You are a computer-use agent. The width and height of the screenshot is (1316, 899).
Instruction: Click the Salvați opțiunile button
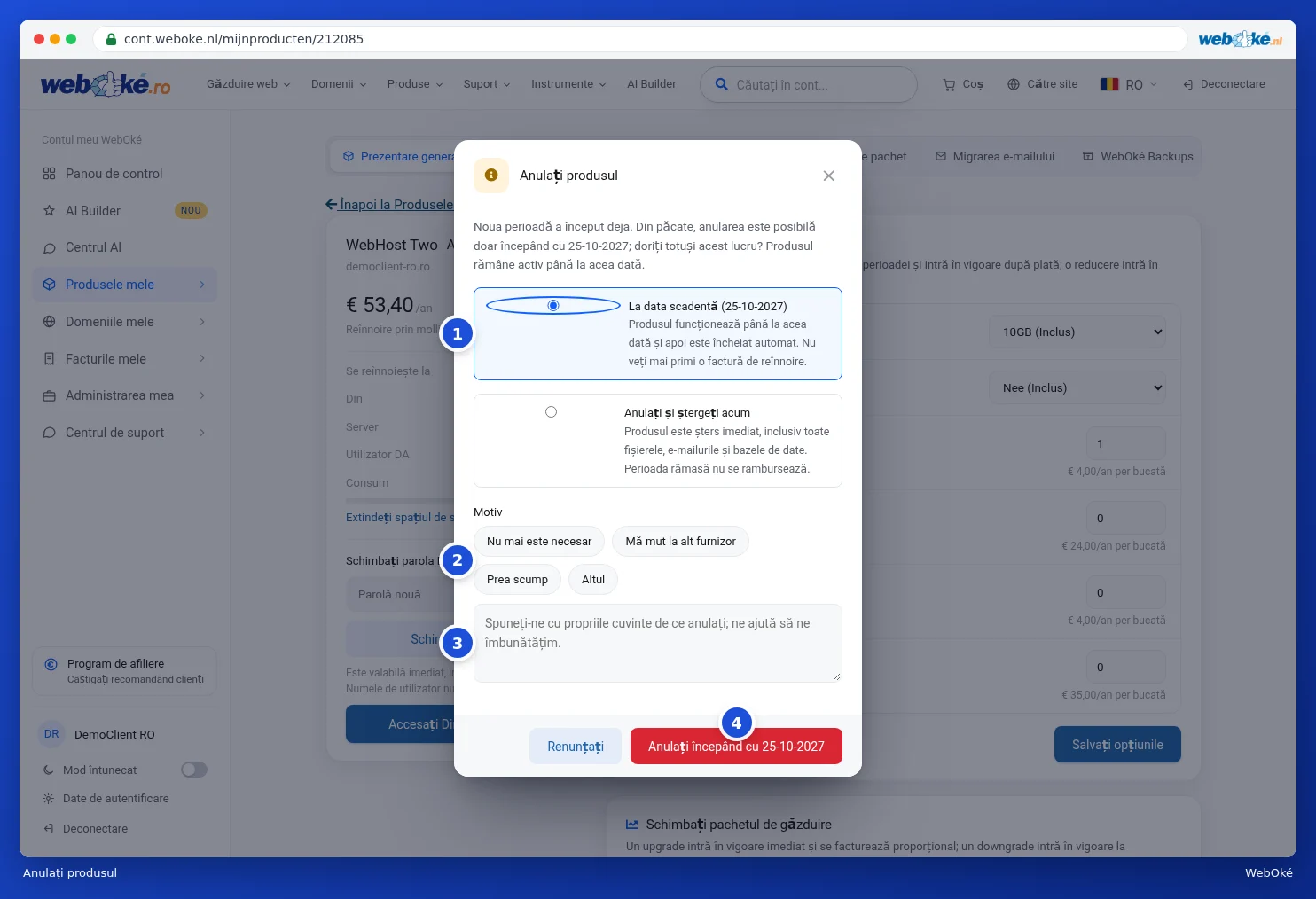click(x=1117, y=745)
